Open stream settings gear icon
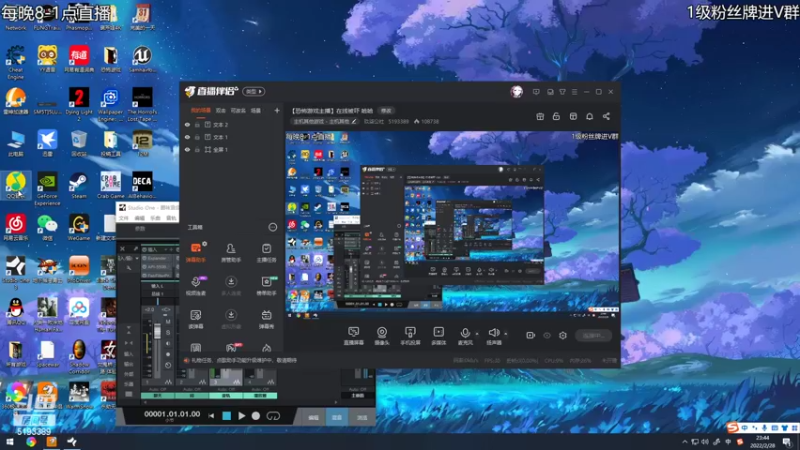Screen dimensions: 800x450 coord(563,335)
